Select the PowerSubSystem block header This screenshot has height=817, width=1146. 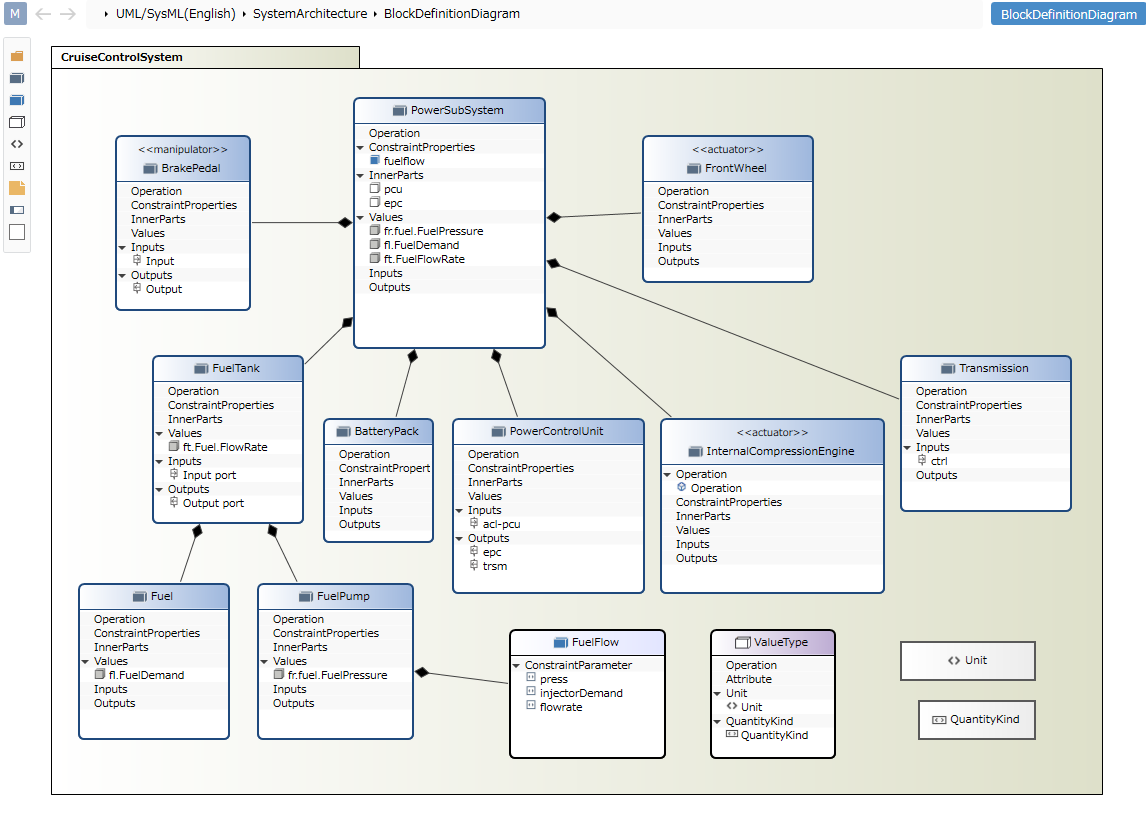[x=449, y=110]
